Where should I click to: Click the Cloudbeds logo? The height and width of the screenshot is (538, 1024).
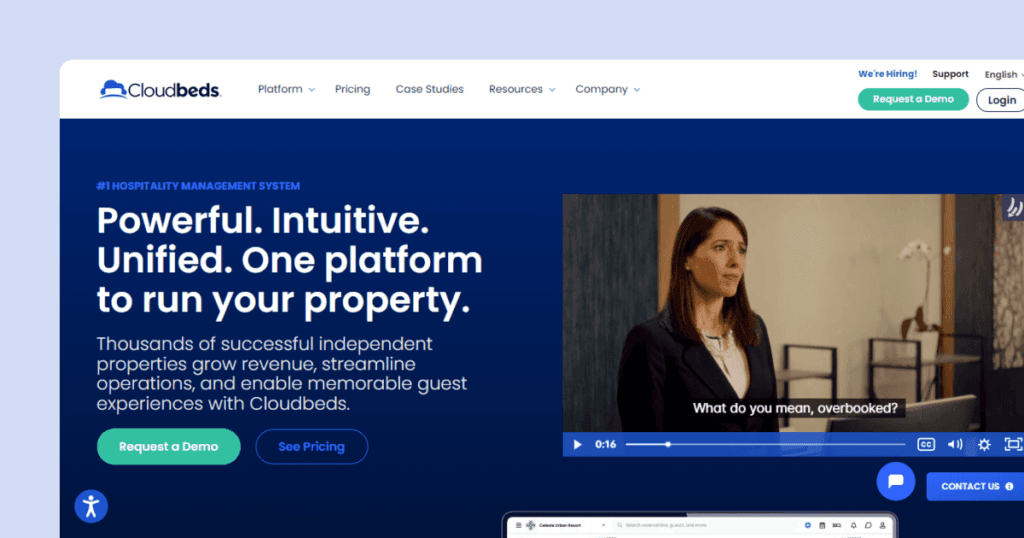160,89
